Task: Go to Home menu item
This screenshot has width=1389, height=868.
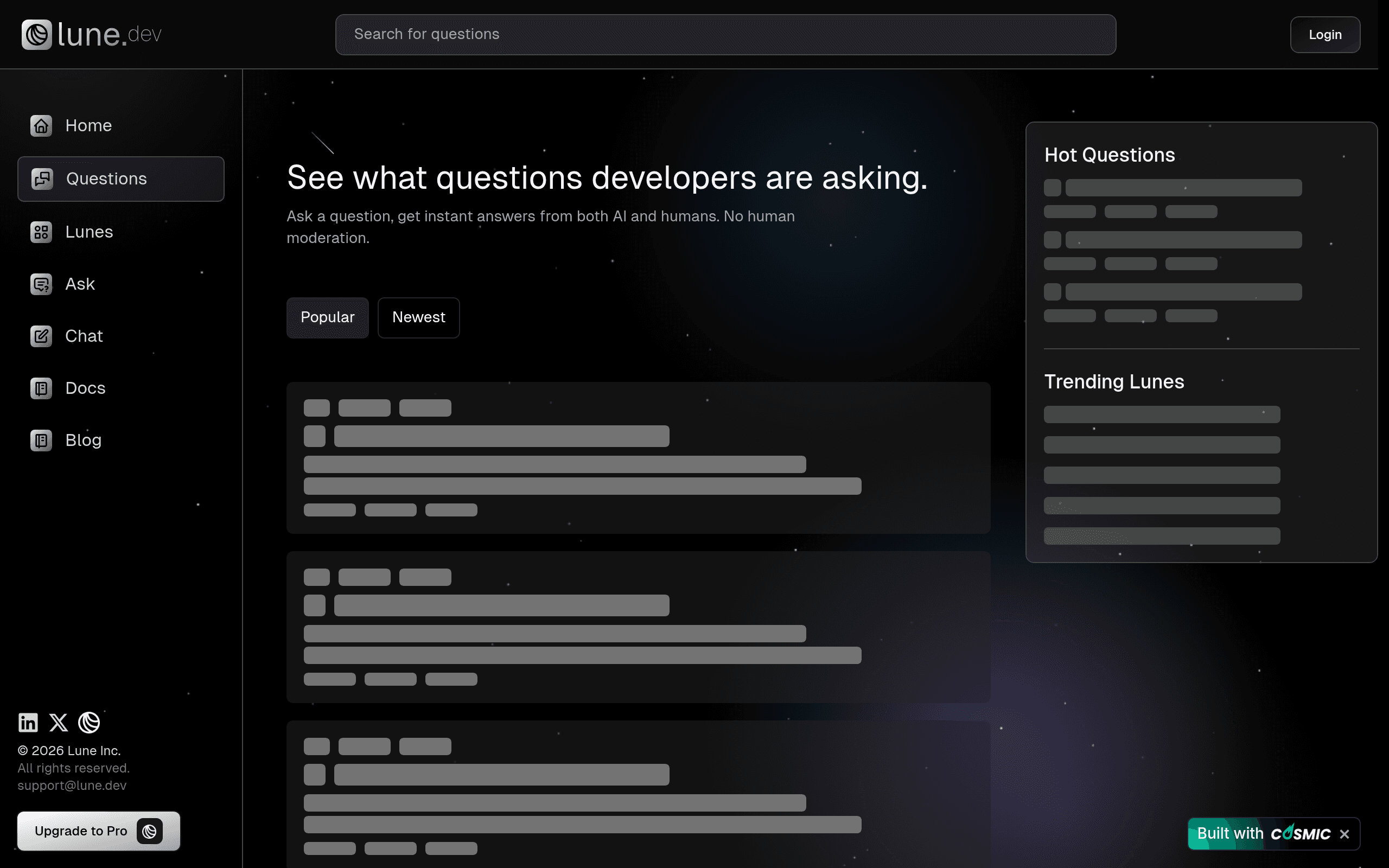Action: pyautogui.click(x=121, y=126)
